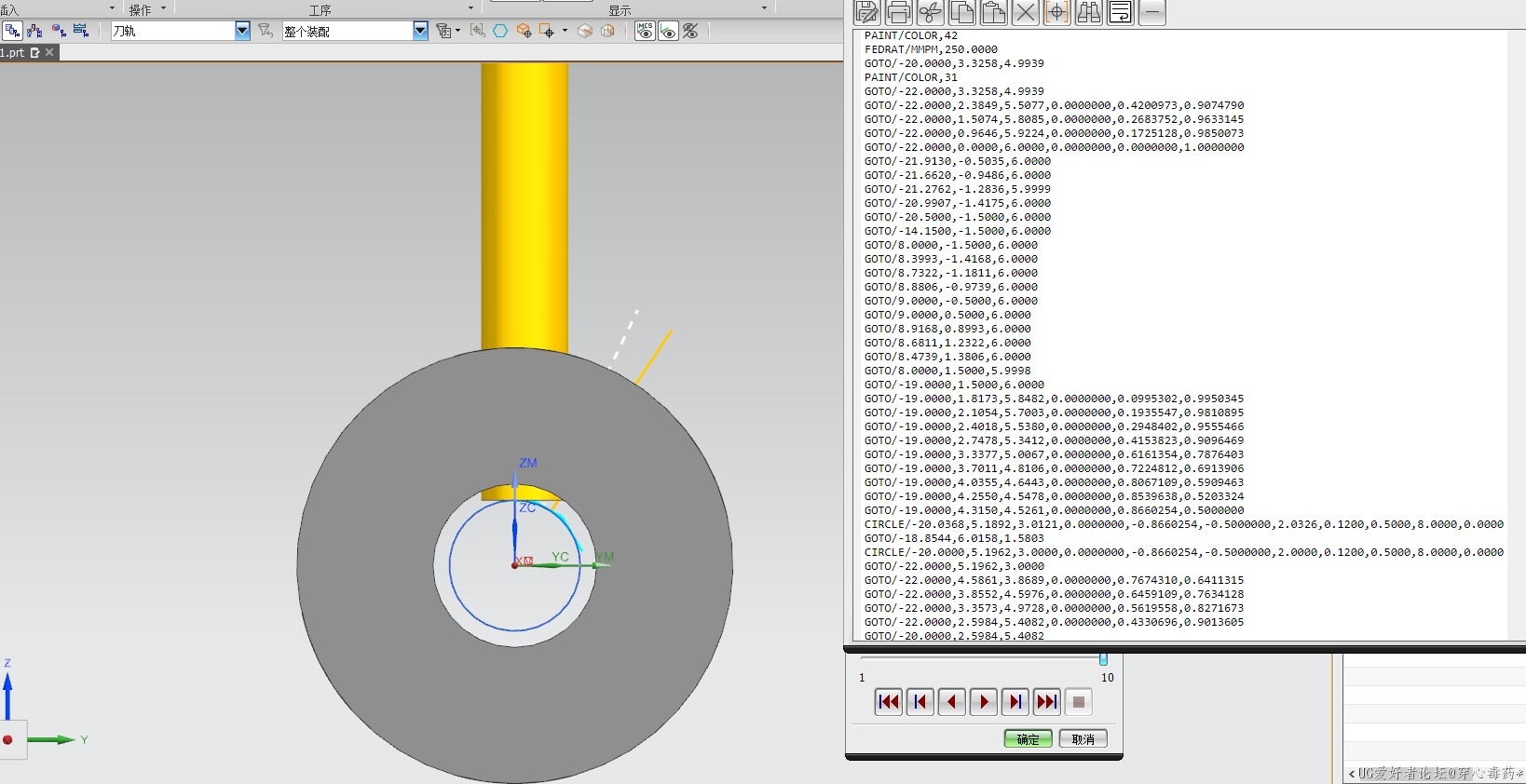
Task: Open Find using the binoculars icon
Action: point(1089,13)
